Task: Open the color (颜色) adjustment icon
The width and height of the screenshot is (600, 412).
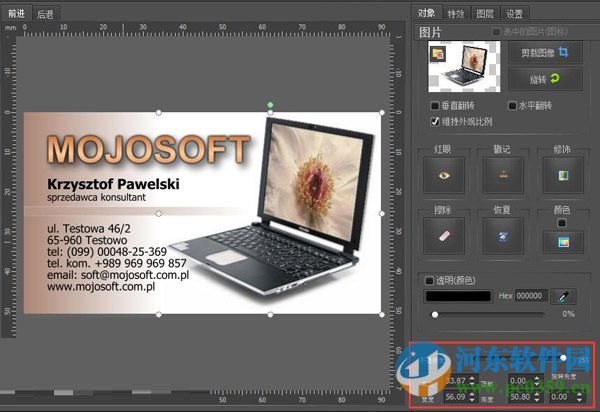Action: 563,242
